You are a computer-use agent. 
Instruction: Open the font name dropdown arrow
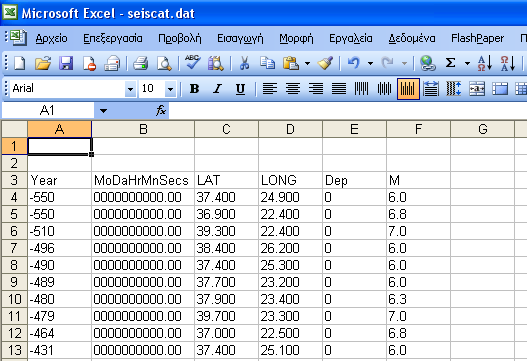tap(130, 89)
